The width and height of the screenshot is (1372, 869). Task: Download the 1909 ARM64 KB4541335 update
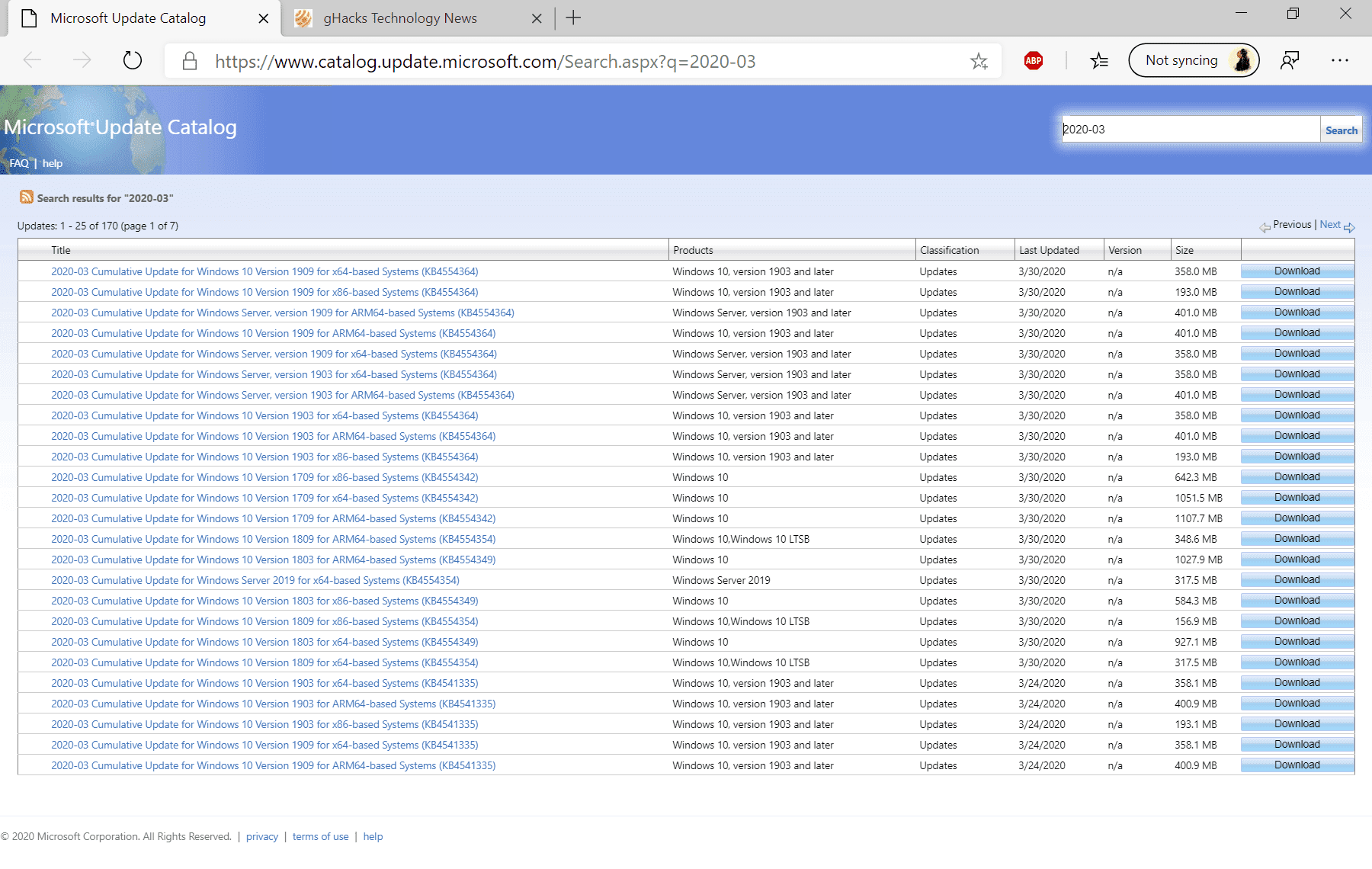[1297, 765]
